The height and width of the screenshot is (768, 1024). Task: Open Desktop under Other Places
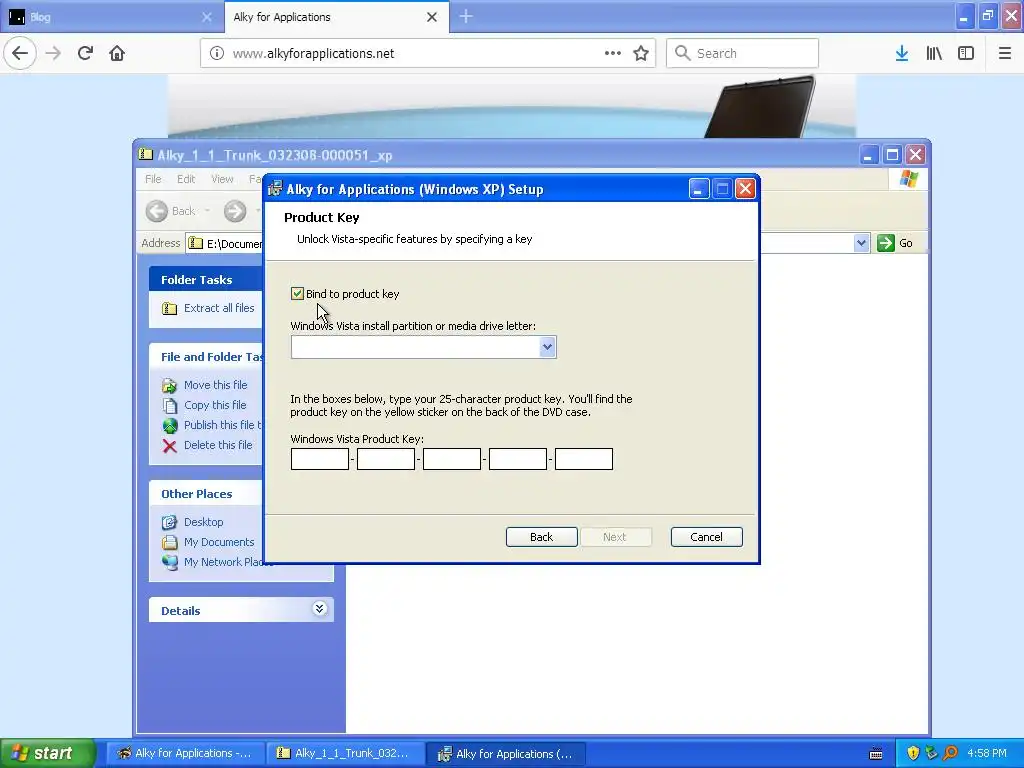[x=203, y=522]
